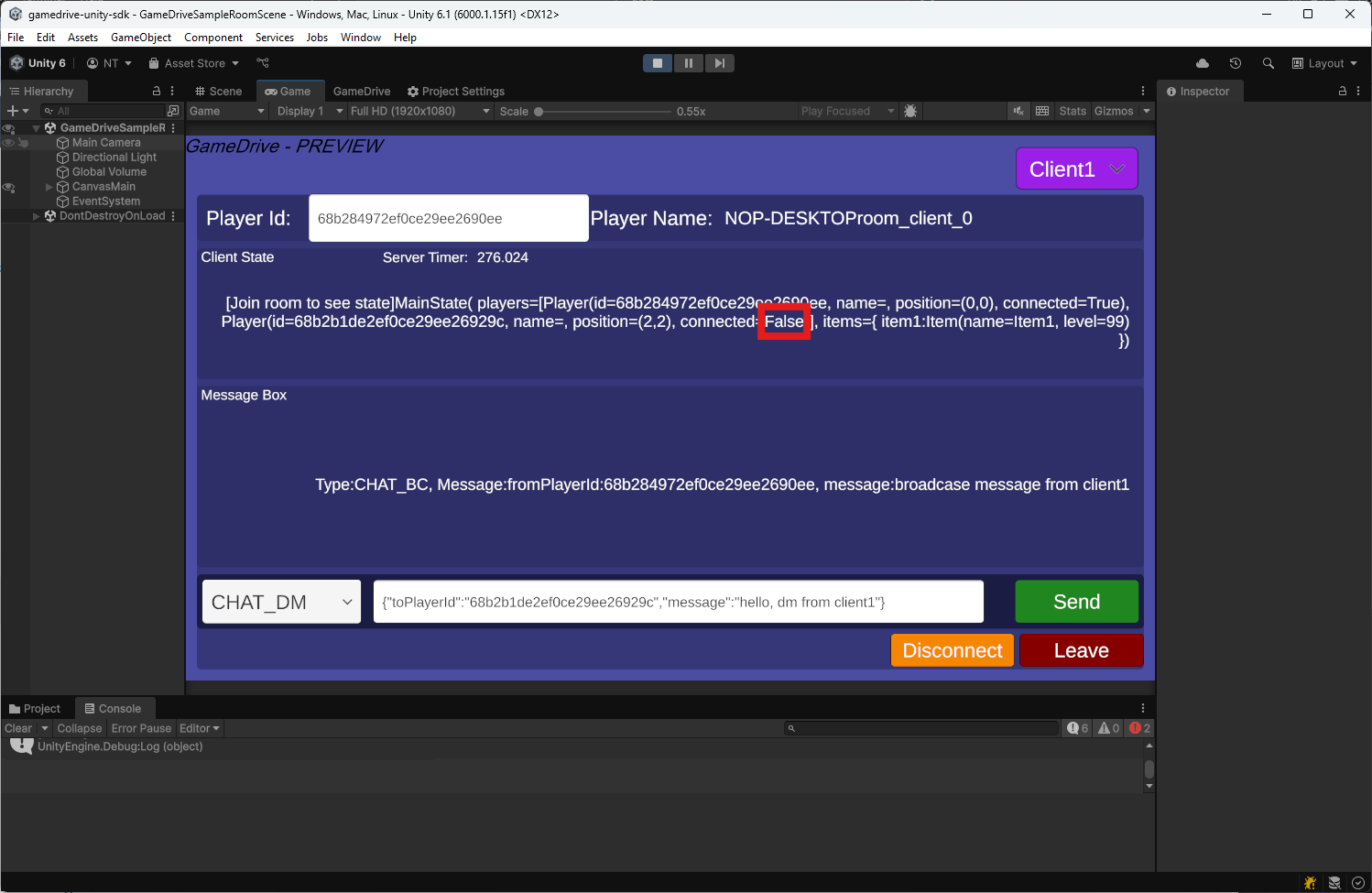Open the CHAT_DM message type dropdown
Image resolution: width=1372 pixels, height=893 pixels.
click(x=280, y=601)
